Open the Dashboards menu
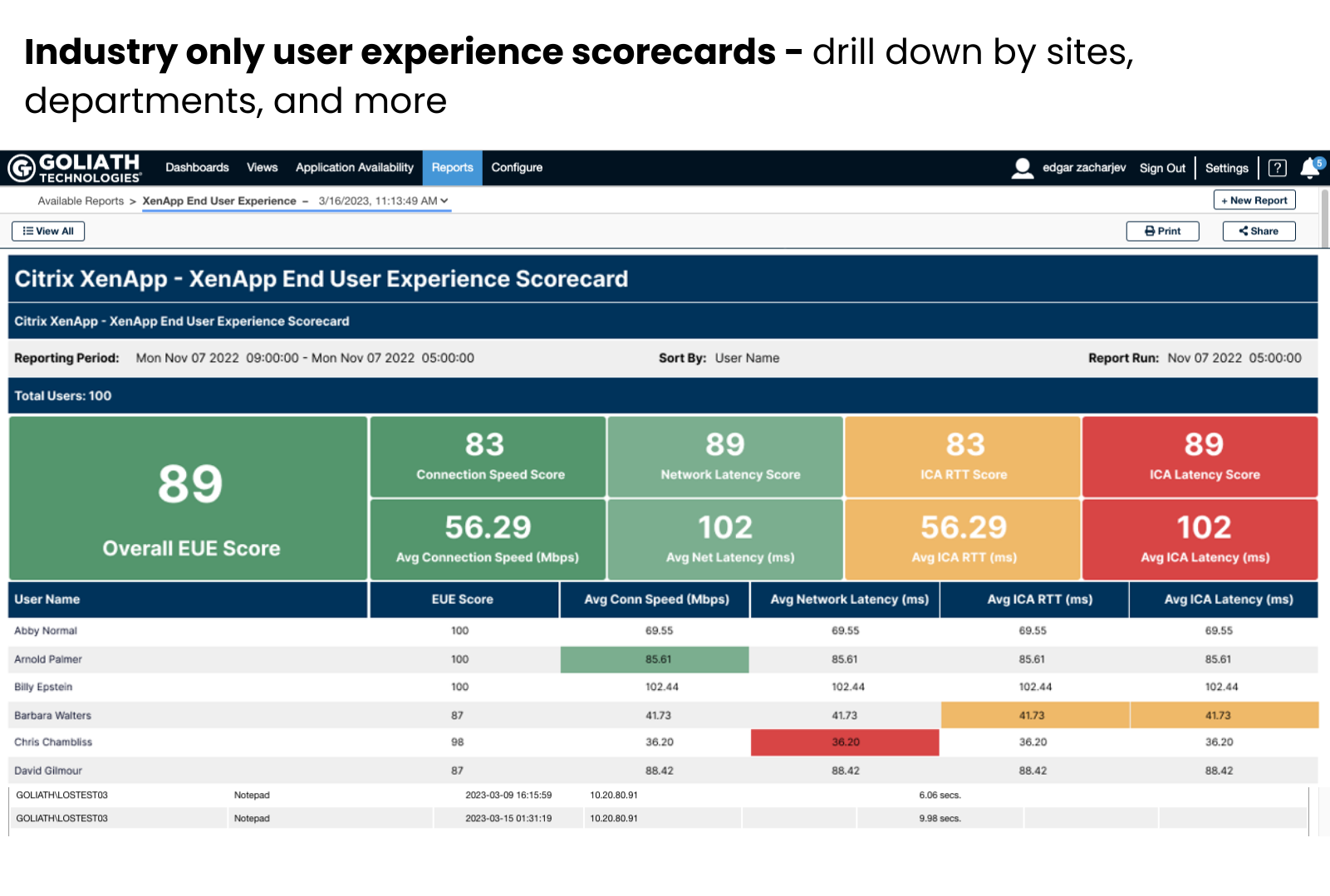The image size is (1330, 896). point(197,168)
